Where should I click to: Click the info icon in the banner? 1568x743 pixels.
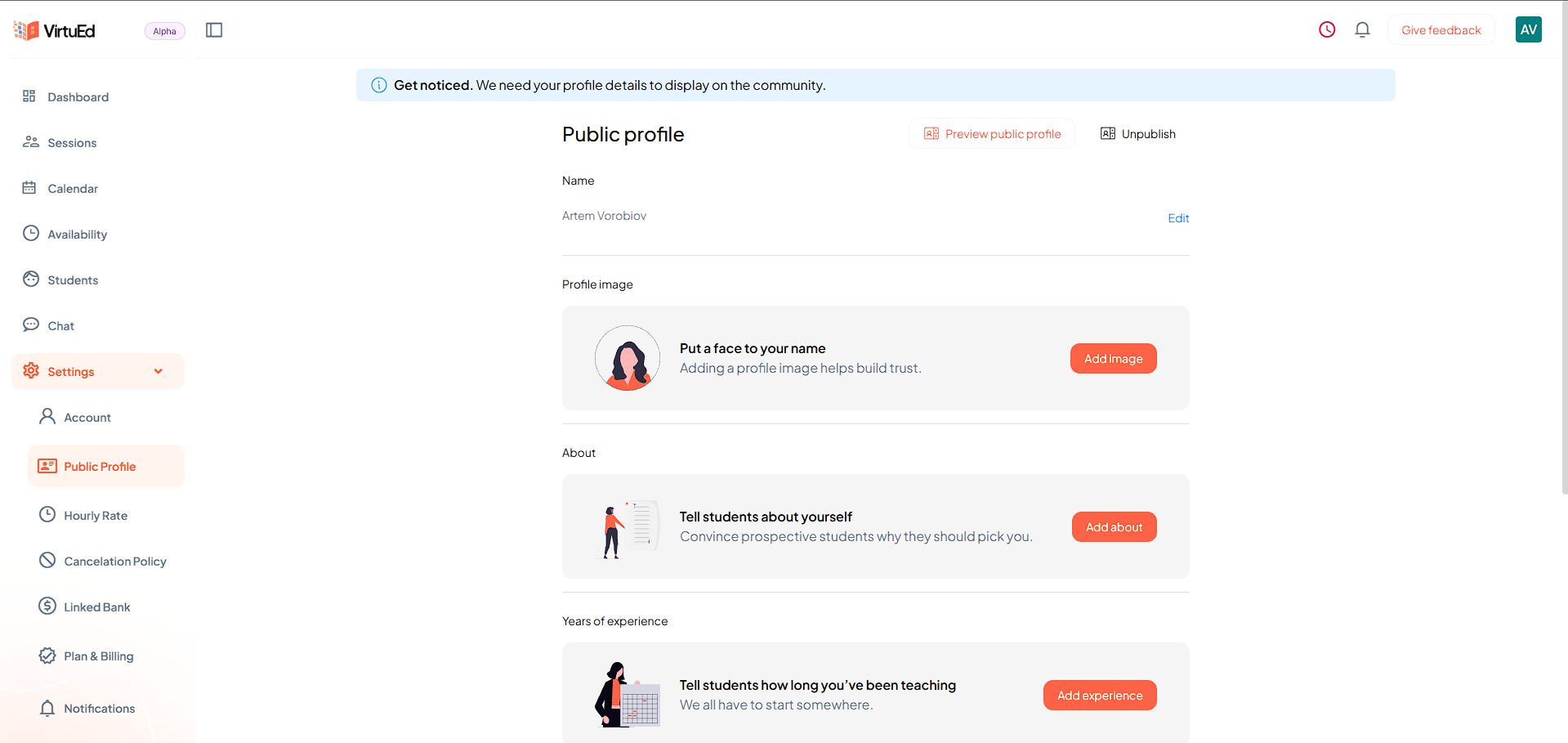[x=379, y=85]
